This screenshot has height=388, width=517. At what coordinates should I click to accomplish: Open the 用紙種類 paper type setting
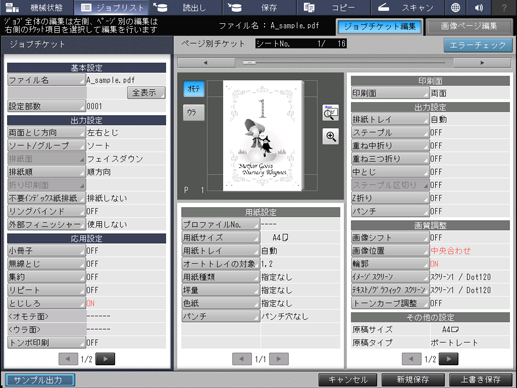click(220, 277)
